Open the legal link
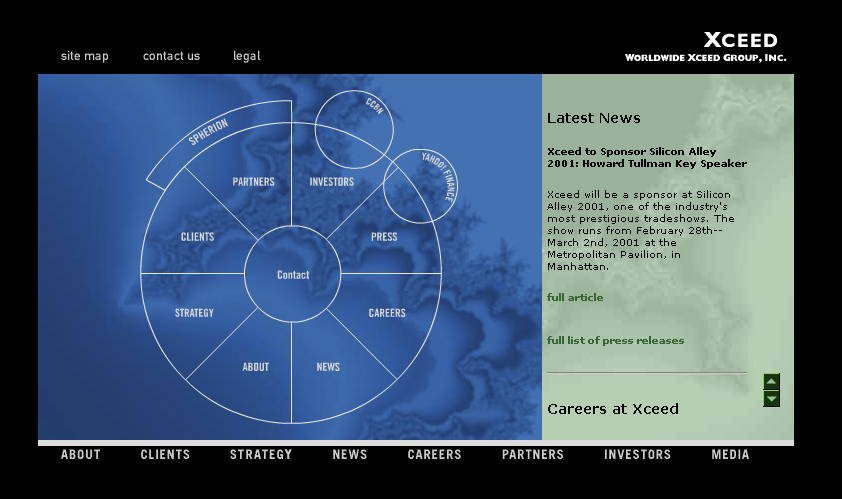Screen dimensions: 842x499 [246, 56]
